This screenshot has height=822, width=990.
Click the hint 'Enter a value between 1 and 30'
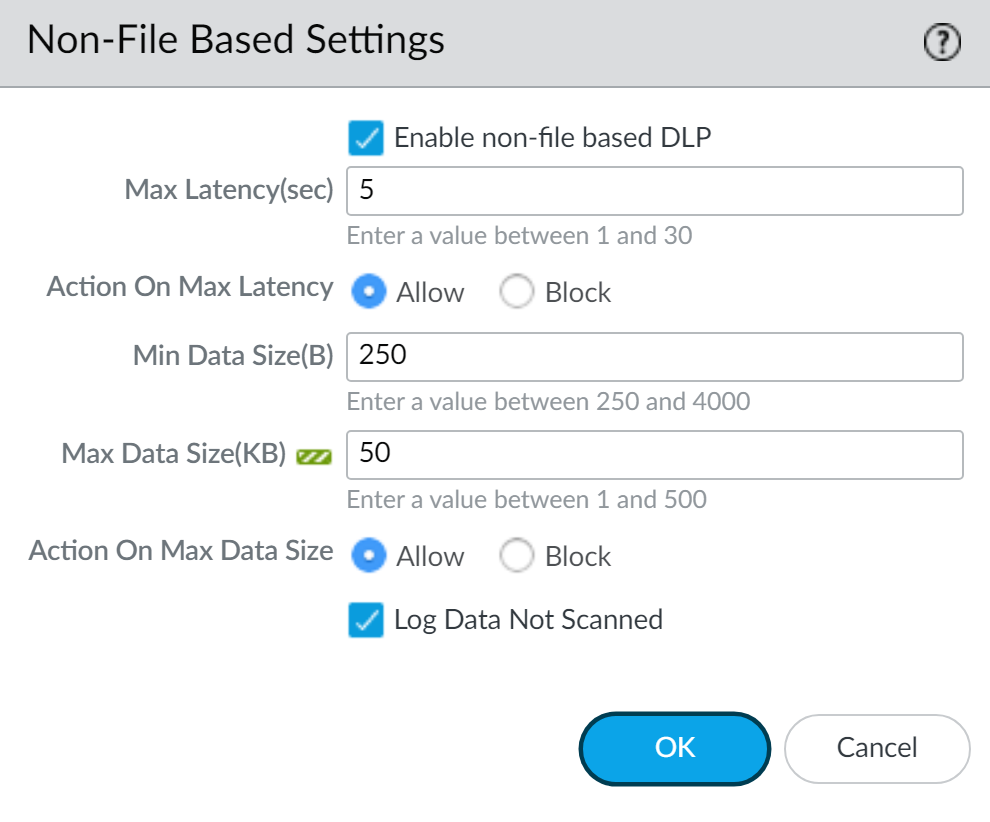point(519,237)
